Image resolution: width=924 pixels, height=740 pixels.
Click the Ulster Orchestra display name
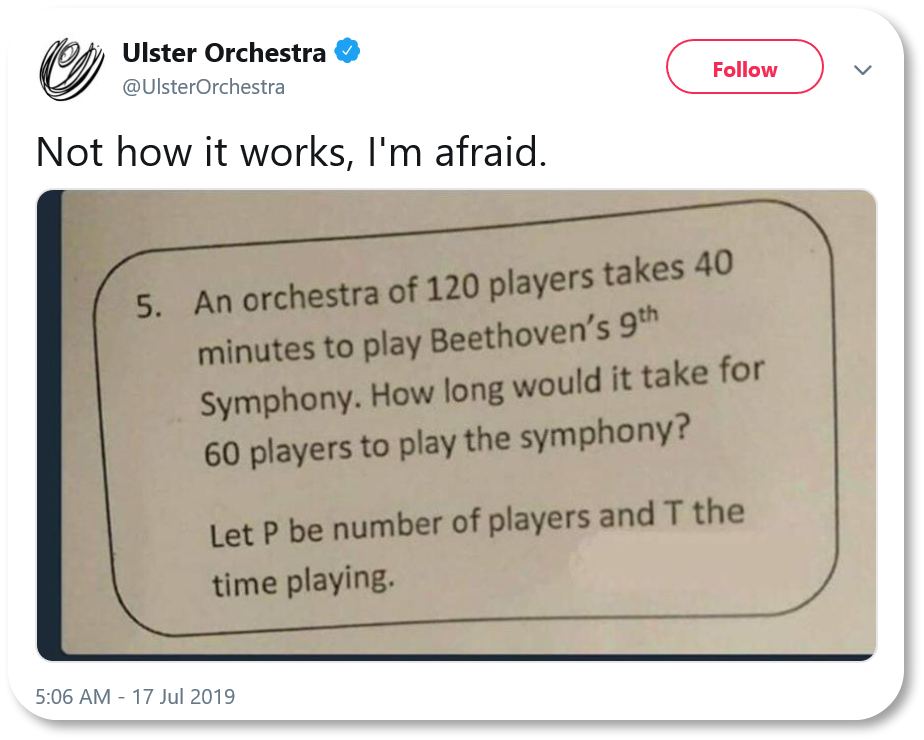(x=223, y=52)
